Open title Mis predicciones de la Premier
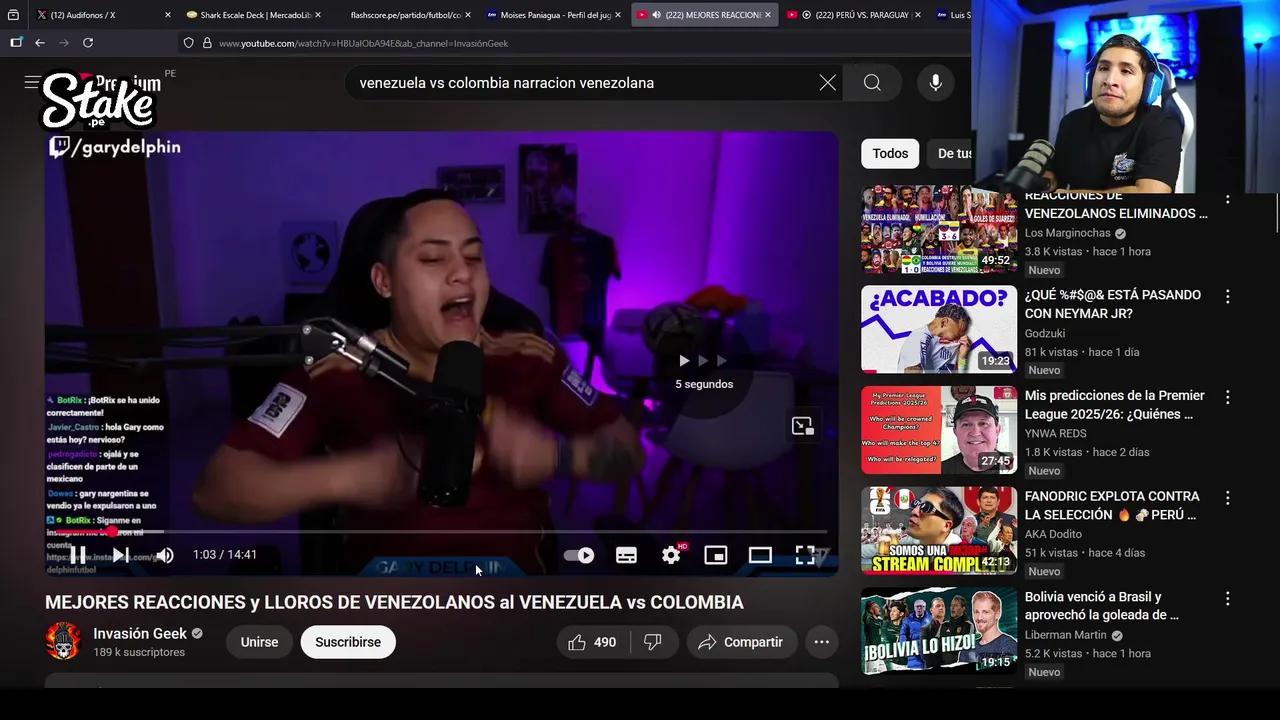1280x720 pixels. tap(1115, 405)
